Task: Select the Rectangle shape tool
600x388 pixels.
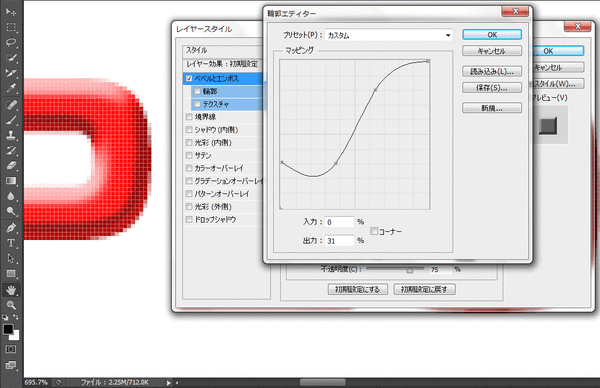Action: [x=11, y=274]
